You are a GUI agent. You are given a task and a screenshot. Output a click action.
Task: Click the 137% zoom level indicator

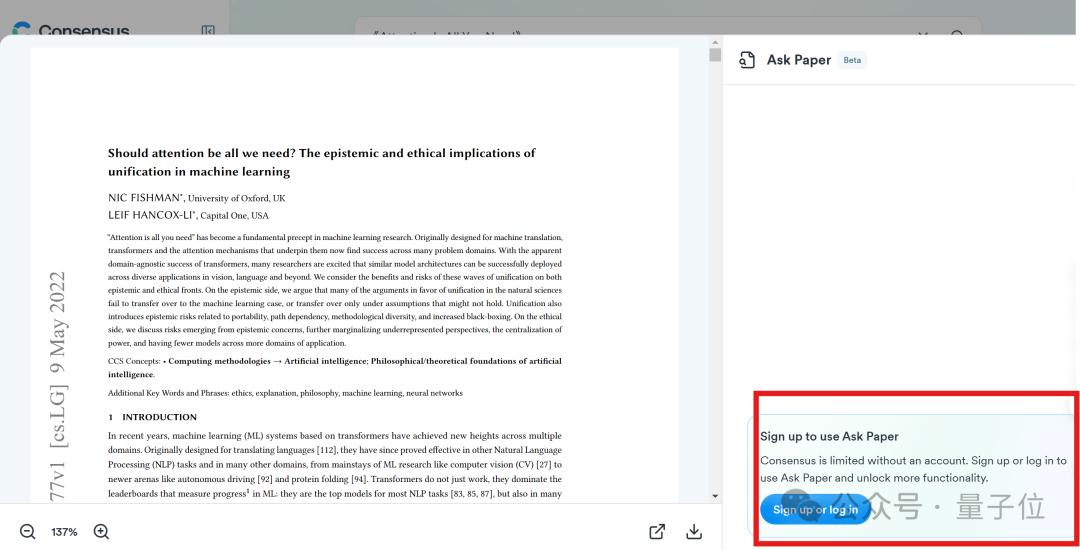64,532
